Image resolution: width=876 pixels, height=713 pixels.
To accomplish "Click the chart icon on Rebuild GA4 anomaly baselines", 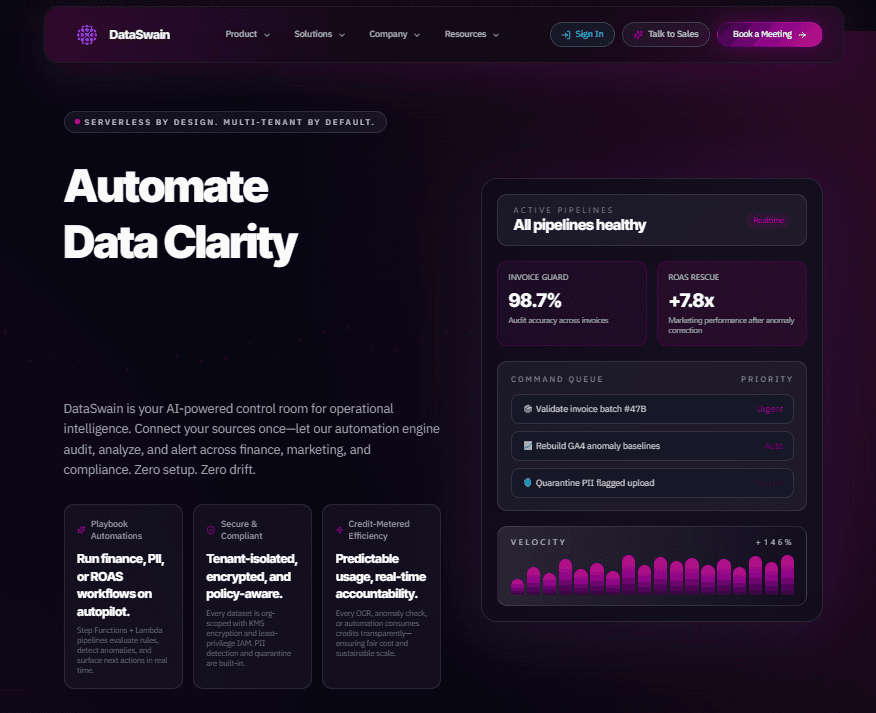I will (527, 446).
